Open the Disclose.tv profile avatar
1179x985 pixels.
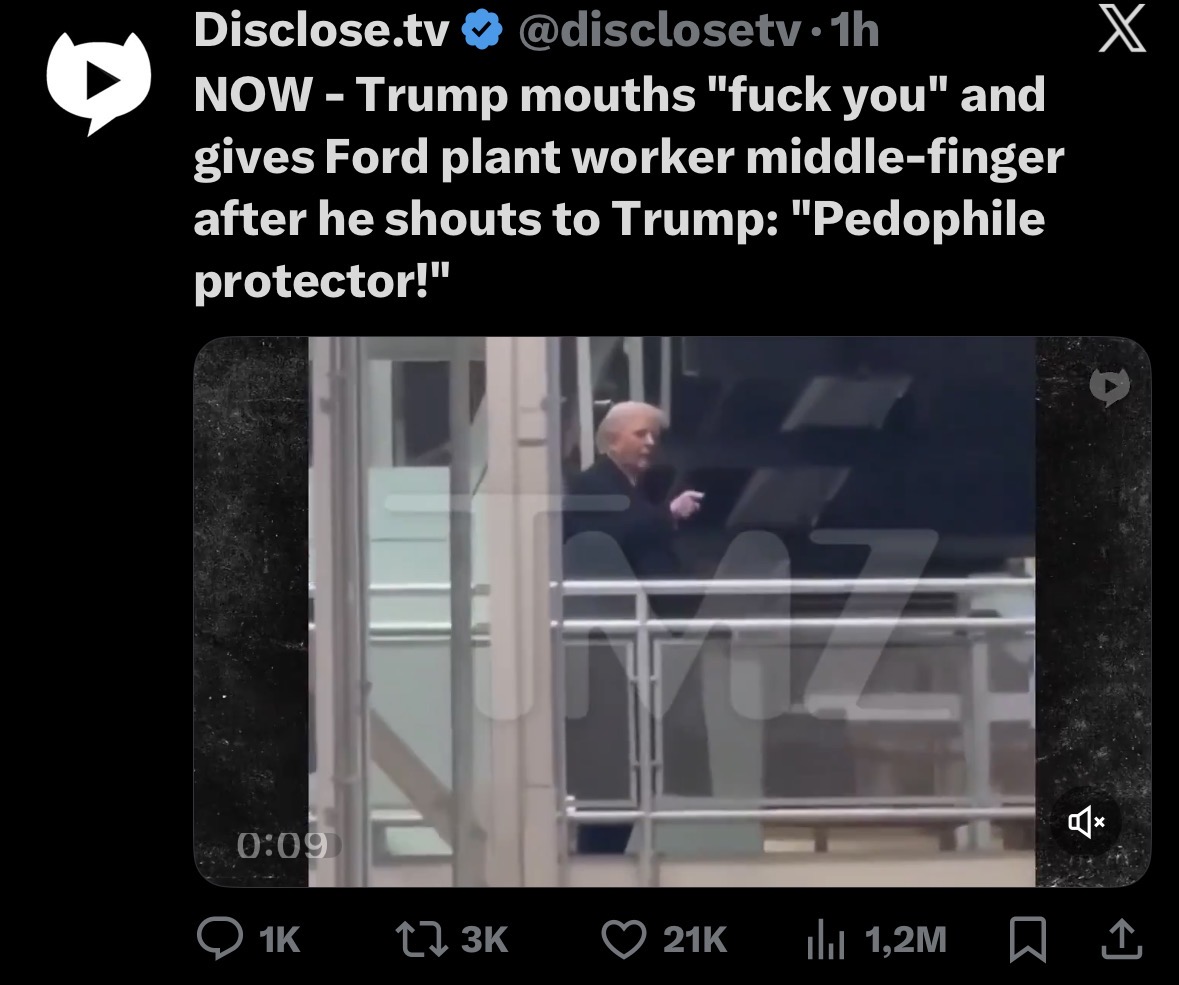(99, 81)
